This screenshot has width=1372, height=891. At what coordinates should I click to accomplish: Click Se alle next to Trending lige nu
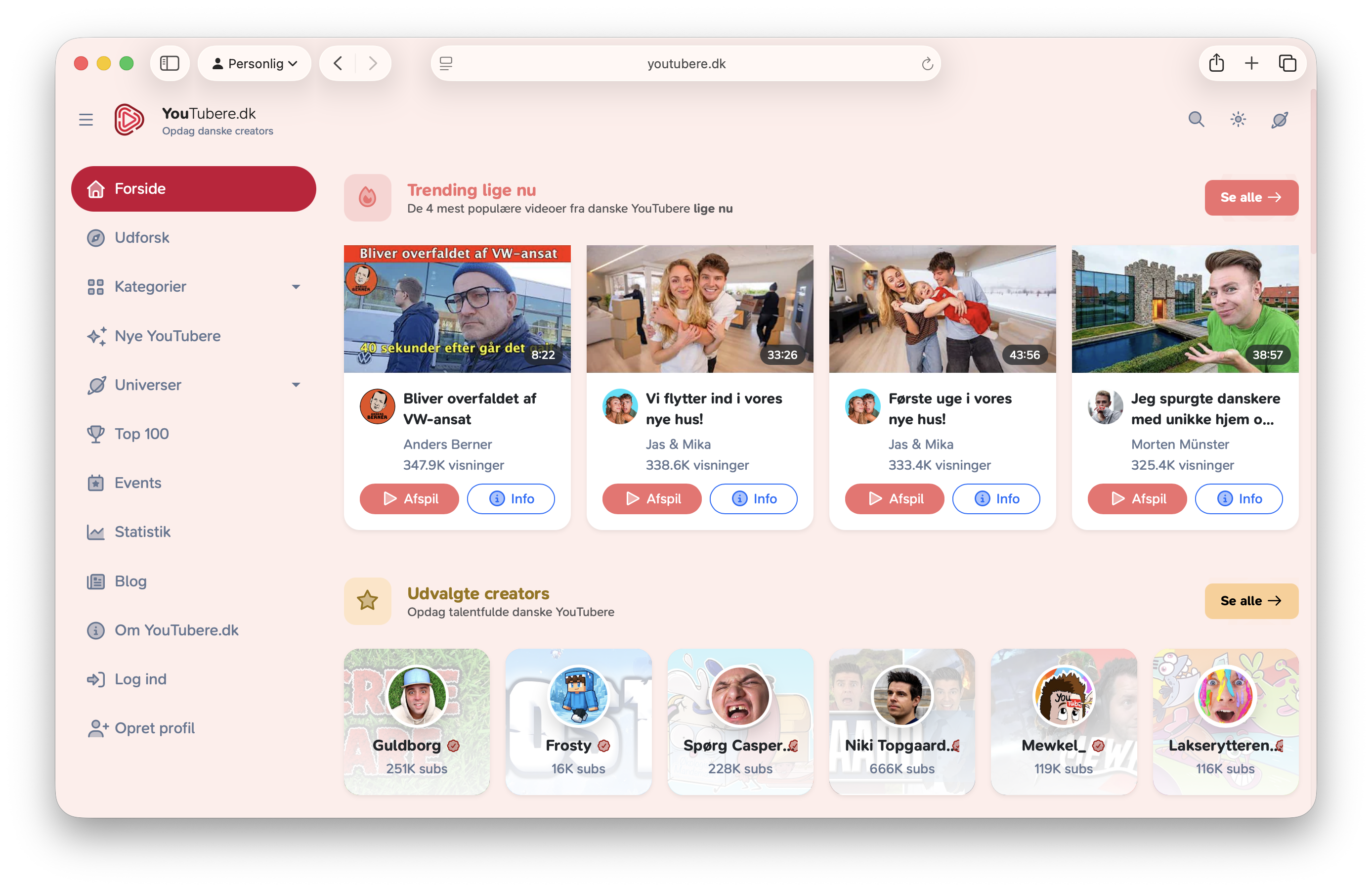[1251, 197]
